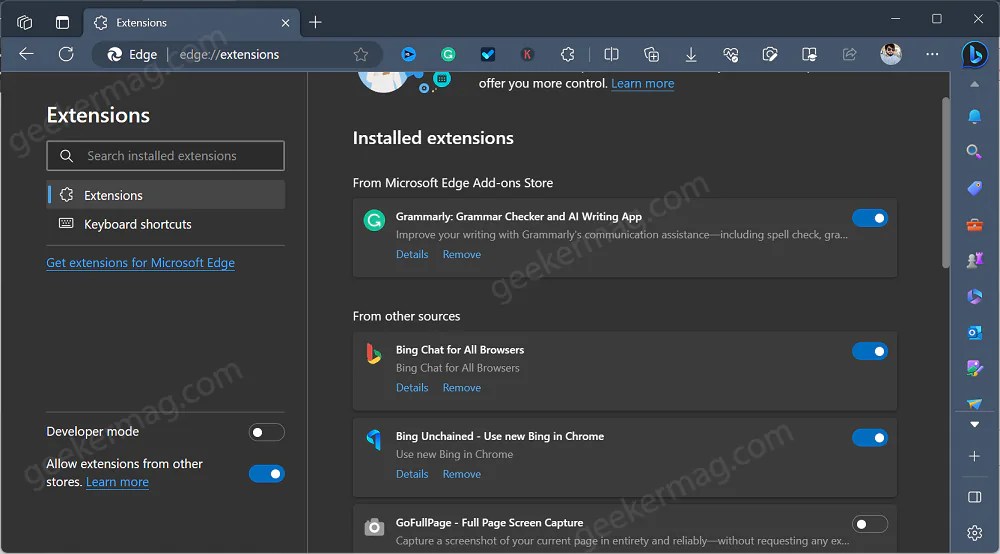Go back with the back arrow

pyautogui.click(x=26, y=54)
